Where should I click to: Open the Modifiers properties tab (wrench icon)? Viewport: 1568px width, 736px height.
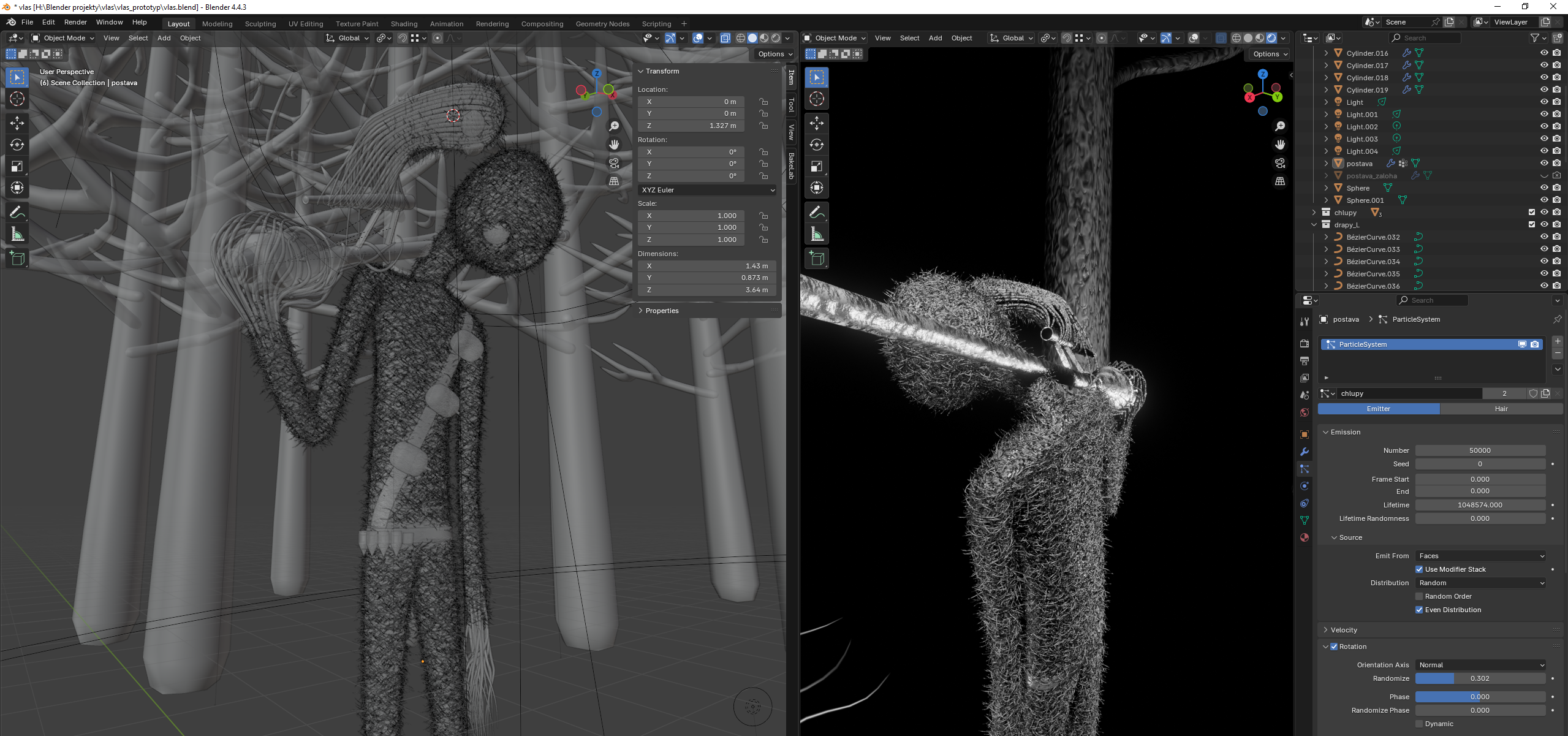(1305, 452)
